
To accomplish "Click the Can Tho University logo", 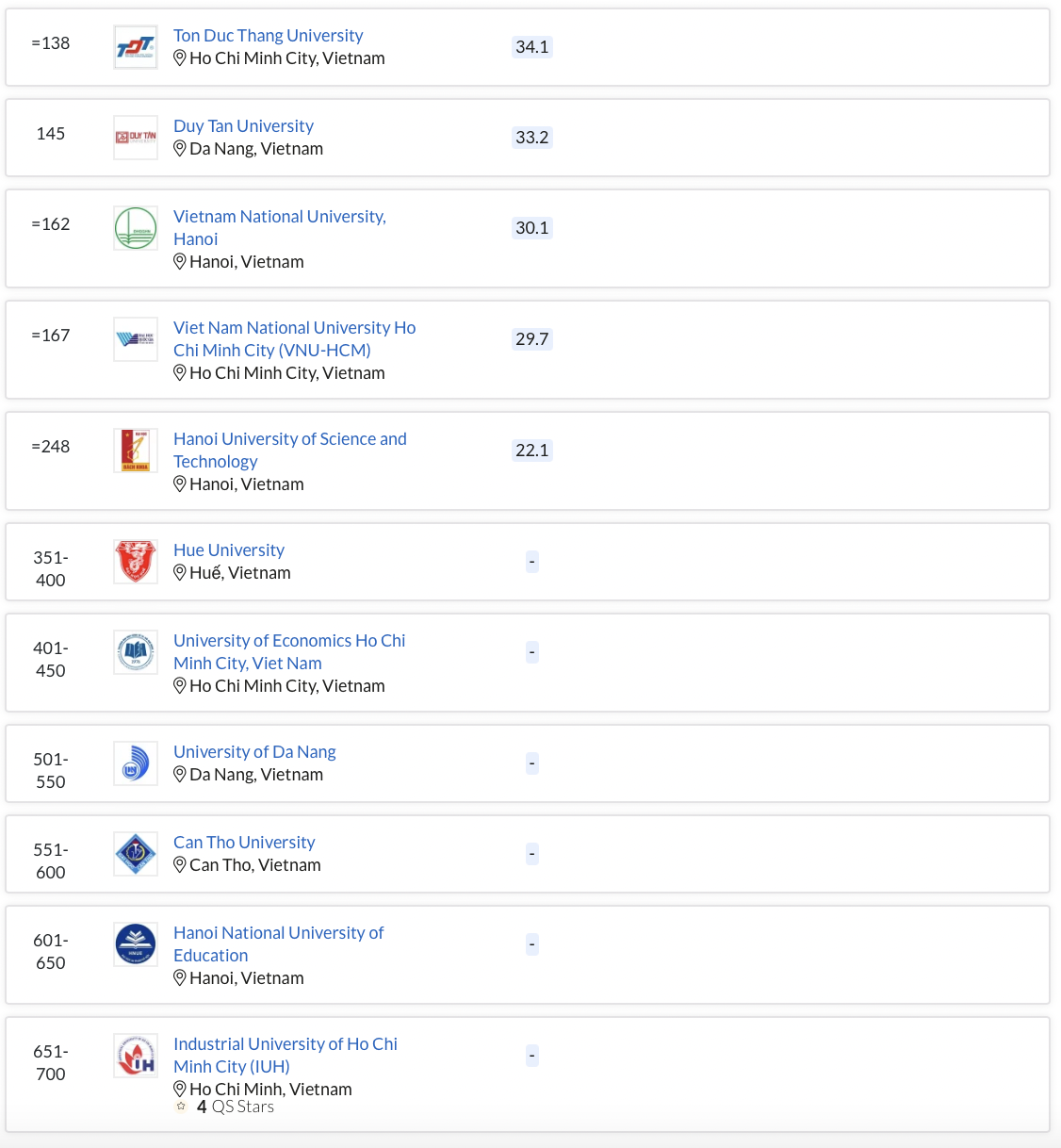I will pyautogui.click(x=136, y=854).
